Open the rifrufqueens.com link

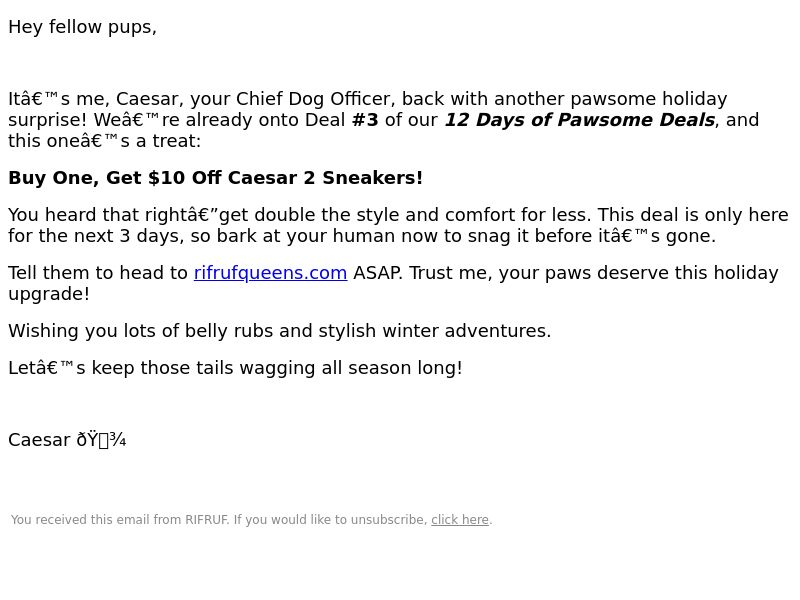(270, 273)
